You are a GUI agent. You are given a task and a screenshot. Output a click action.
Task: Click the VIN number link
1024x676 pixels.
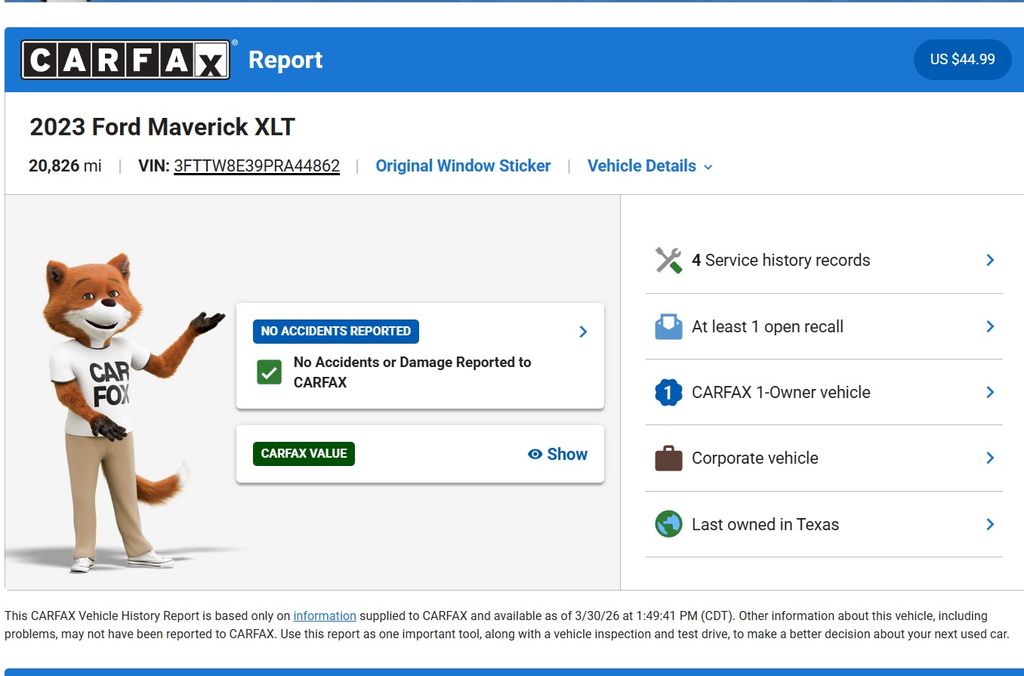coord(256,166)
